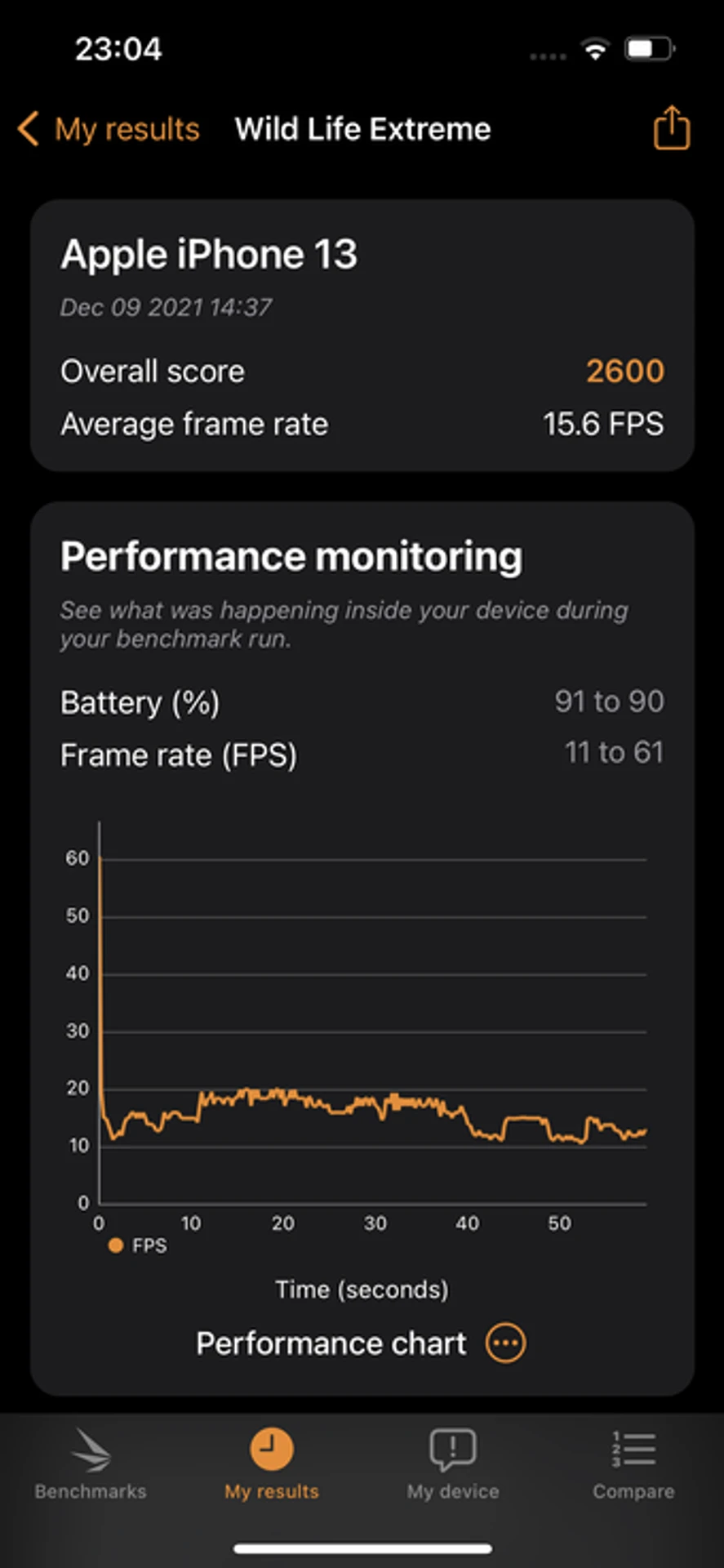Viewport: 724px width, 1568px height.
Task: Select the Apple iPhone 13 device title
Action: click(x=209, y=255)
